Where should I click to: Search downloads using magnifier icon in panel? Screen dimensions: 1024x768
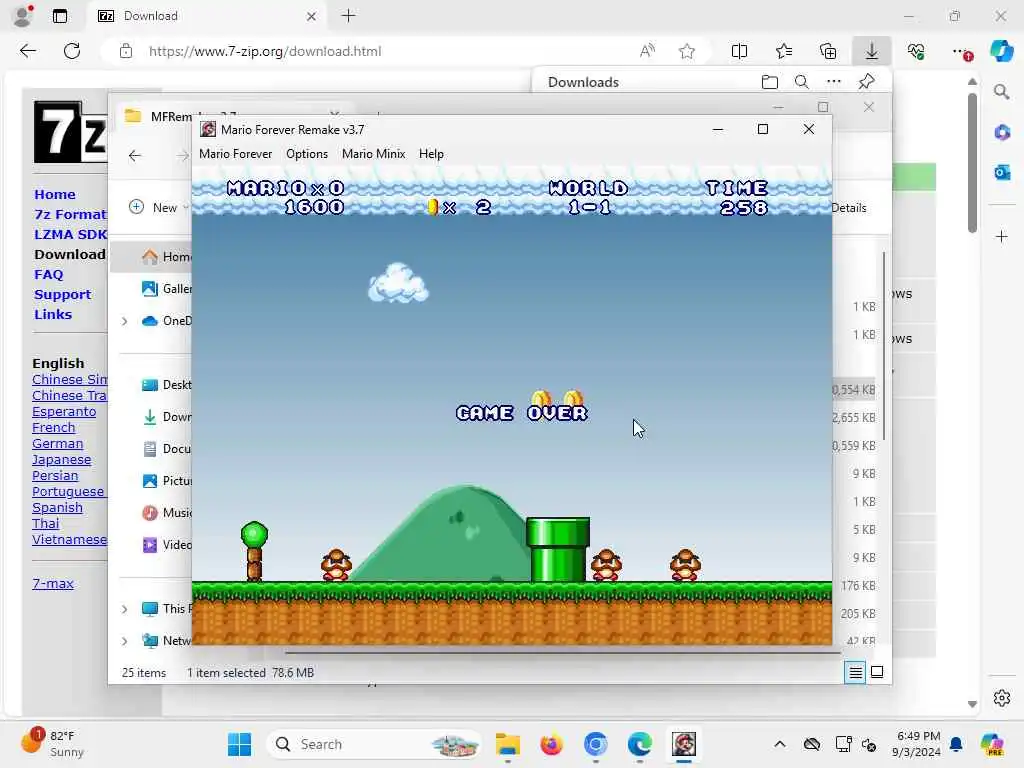[x=801, y=82]
